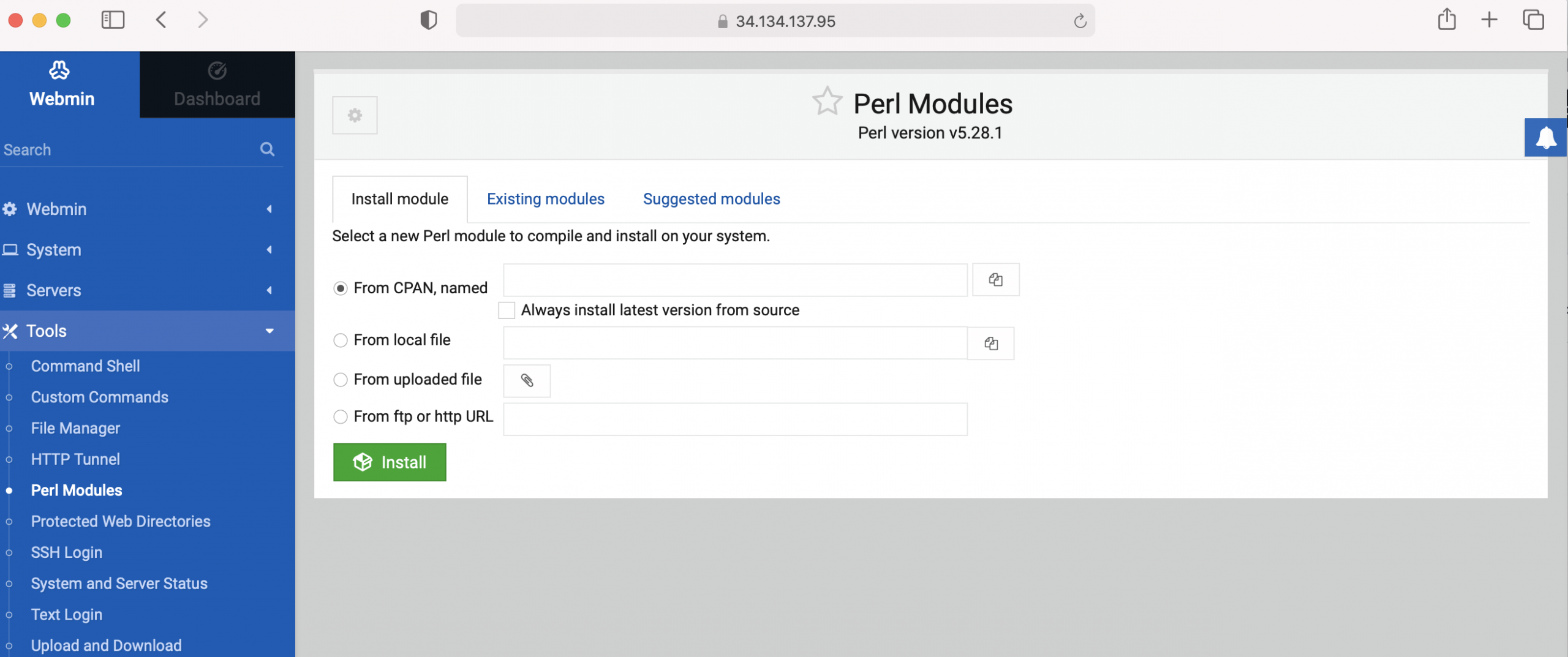Click the Tools wrench icon in sidebar
Image resolution: width=1568 pixels, height=657 pixels.
[10, 331]
